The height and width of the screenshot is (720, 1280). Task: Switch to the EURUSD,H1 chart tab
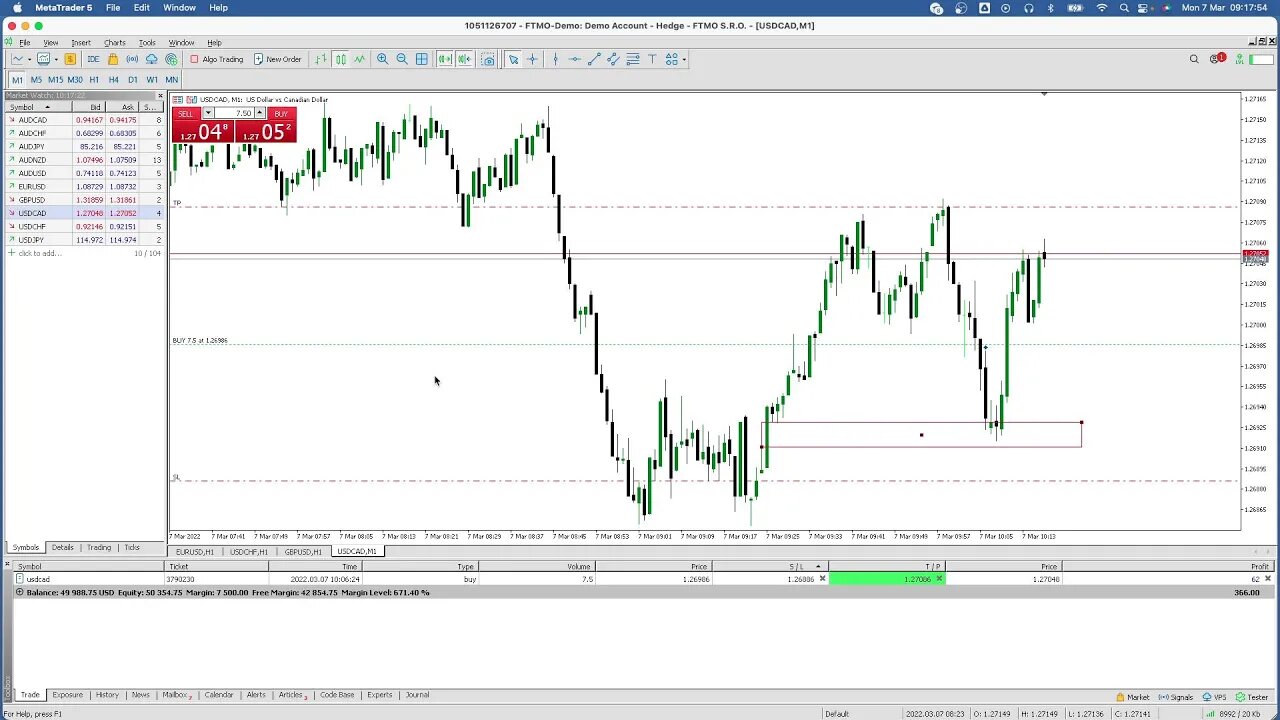pyautogui.click(x=195, y=552)
